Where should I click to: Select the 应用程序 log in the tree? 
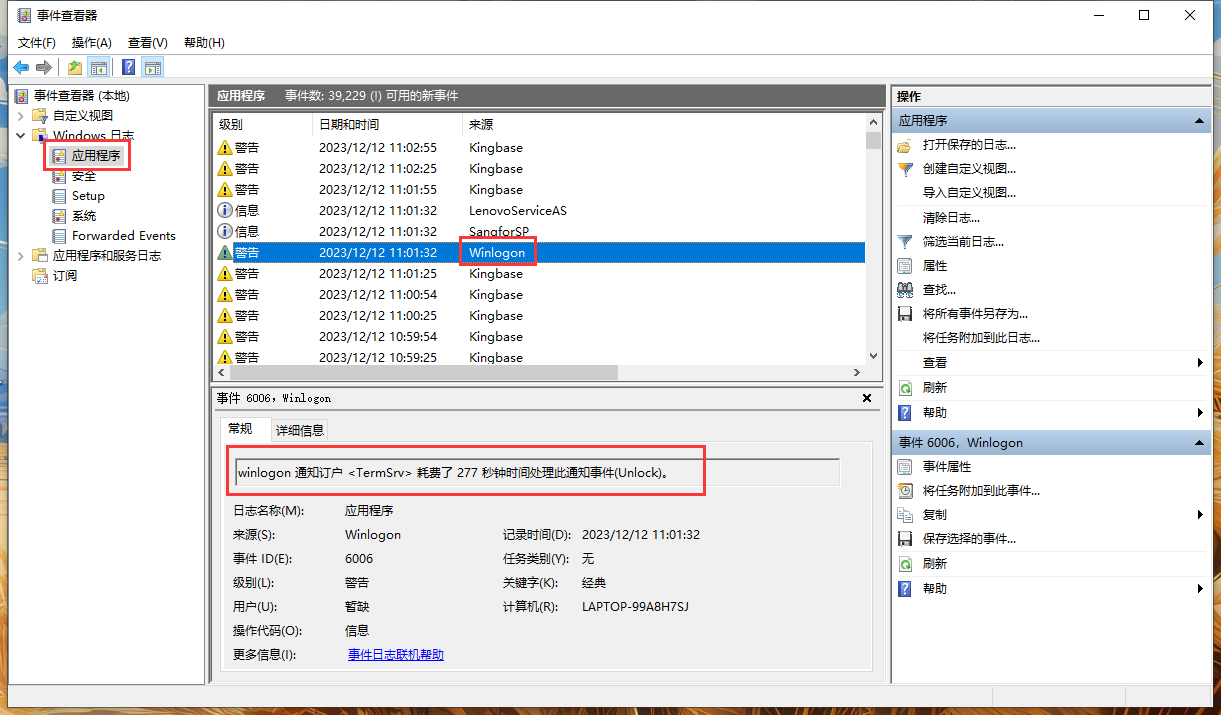tap(96, 156)
